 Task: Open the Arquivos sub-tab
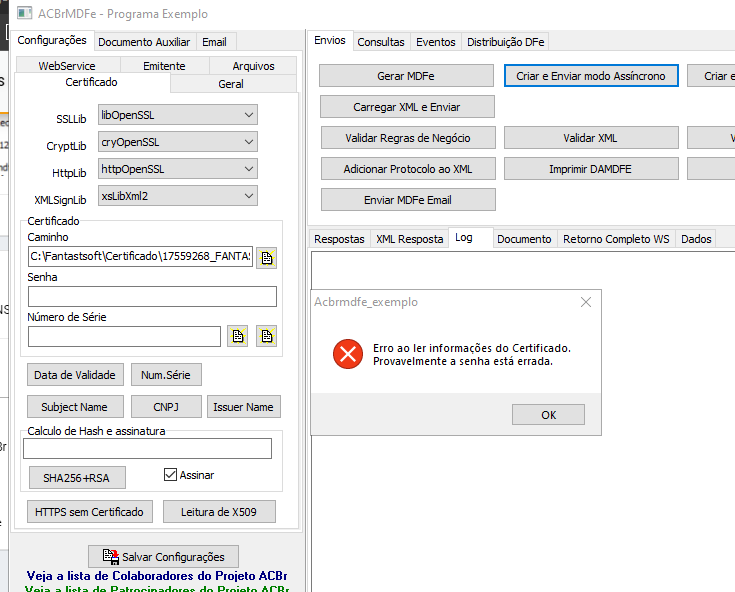point(253,66)
